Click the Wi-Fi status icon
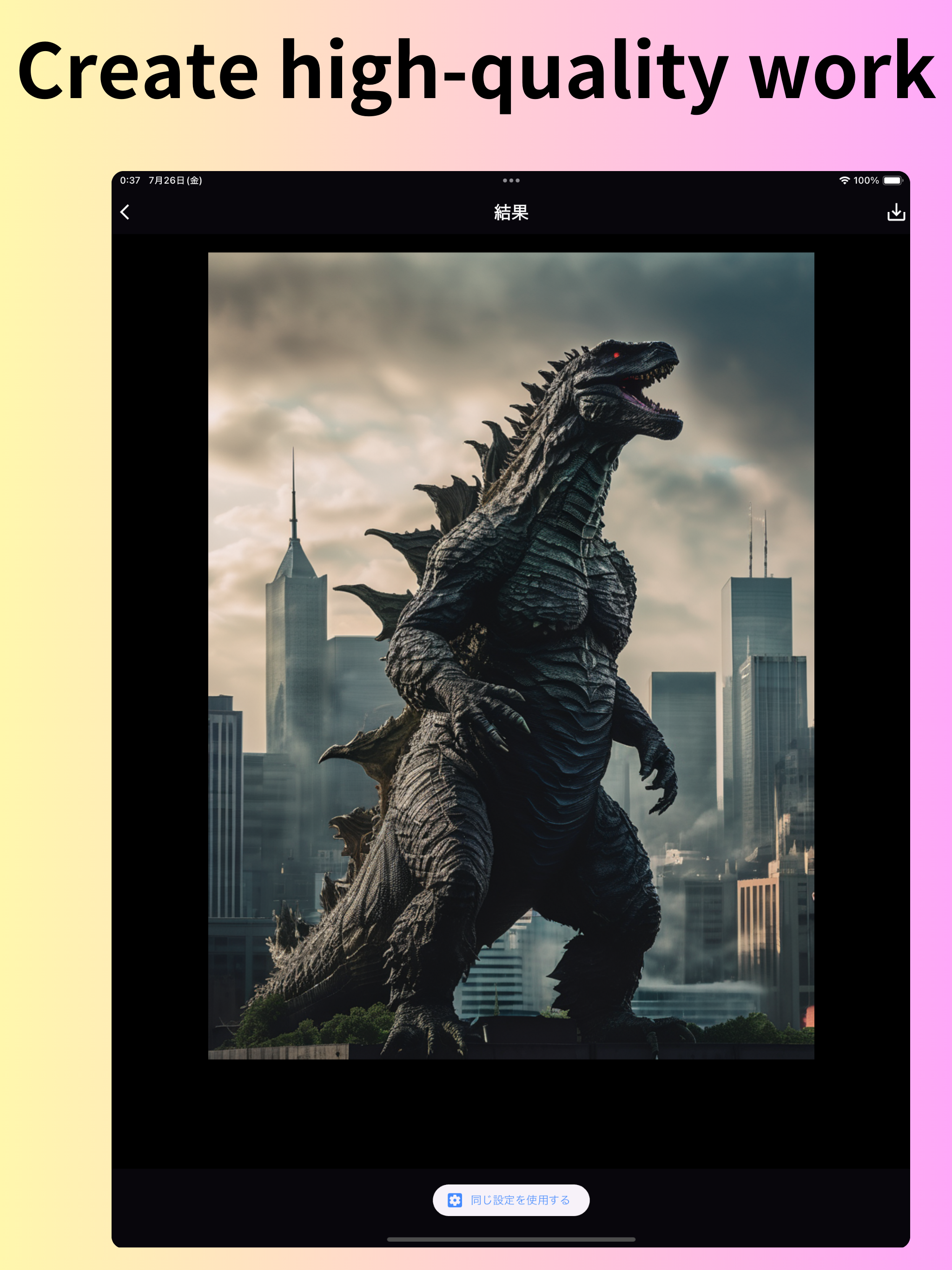 [844, 180]
